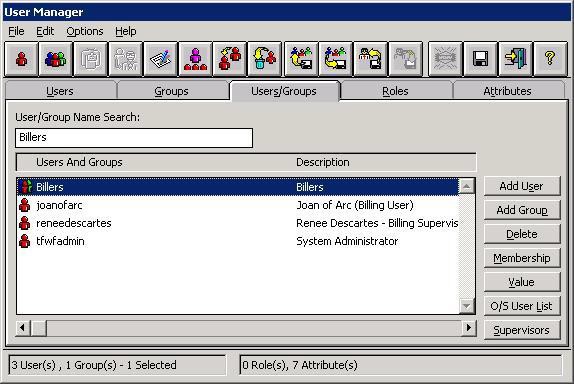Select the reneedescartes row name

(x=74, y=223)
